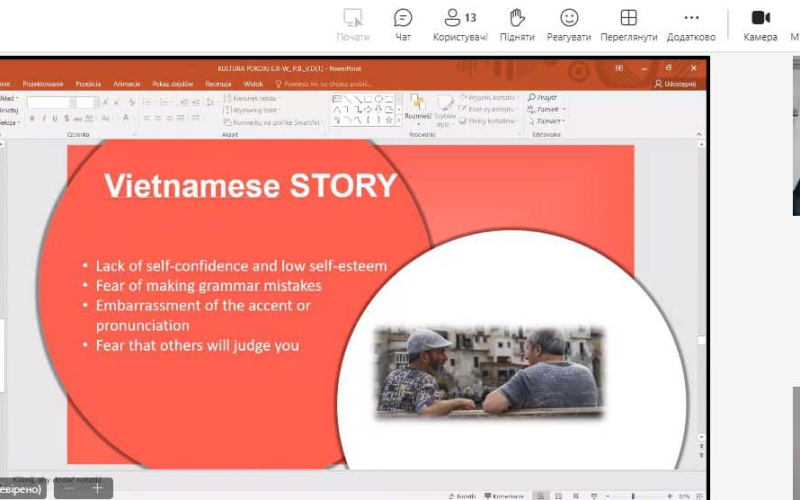The width and height of the screenshot is (800, 500).
Task: Open the Додатково more options menu
Action: tap(691, 24)
